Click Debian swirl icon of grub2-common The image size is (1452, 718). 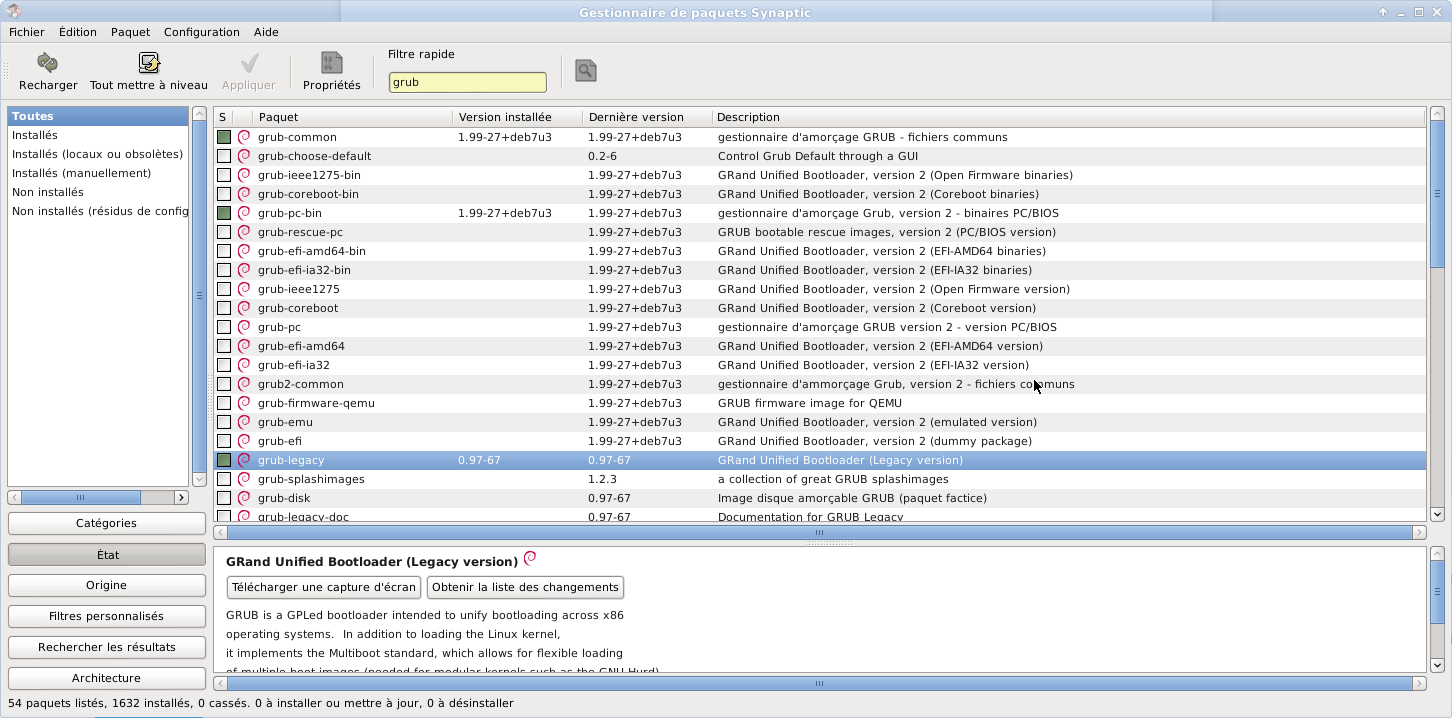click(244, 384)
